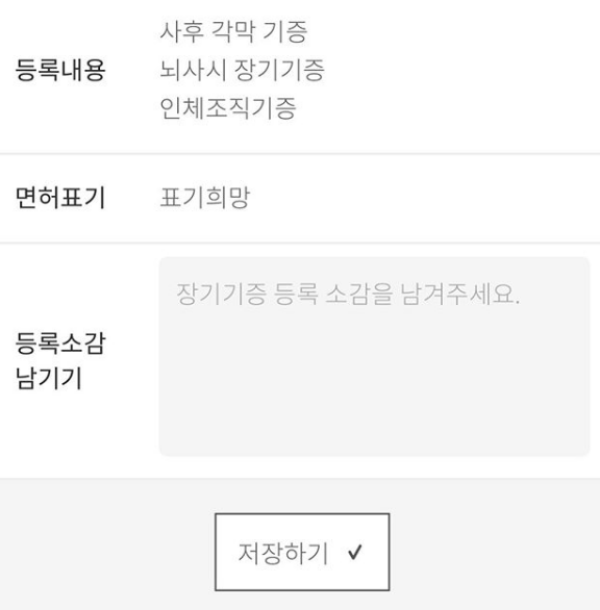The height and width of the screenshot is (610, 600).
Task: Click the 저장하기 text inside button
Action: point(283,553)
